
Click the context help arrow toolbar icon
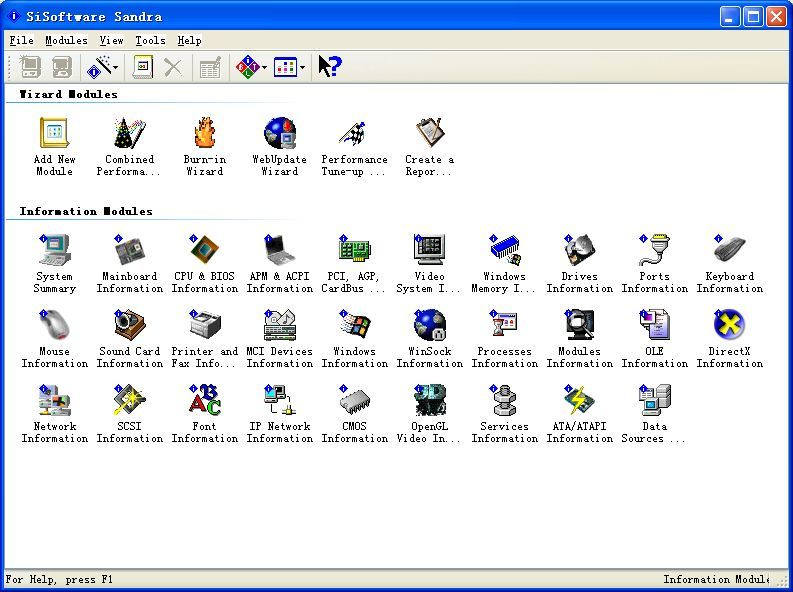(330, 67)
